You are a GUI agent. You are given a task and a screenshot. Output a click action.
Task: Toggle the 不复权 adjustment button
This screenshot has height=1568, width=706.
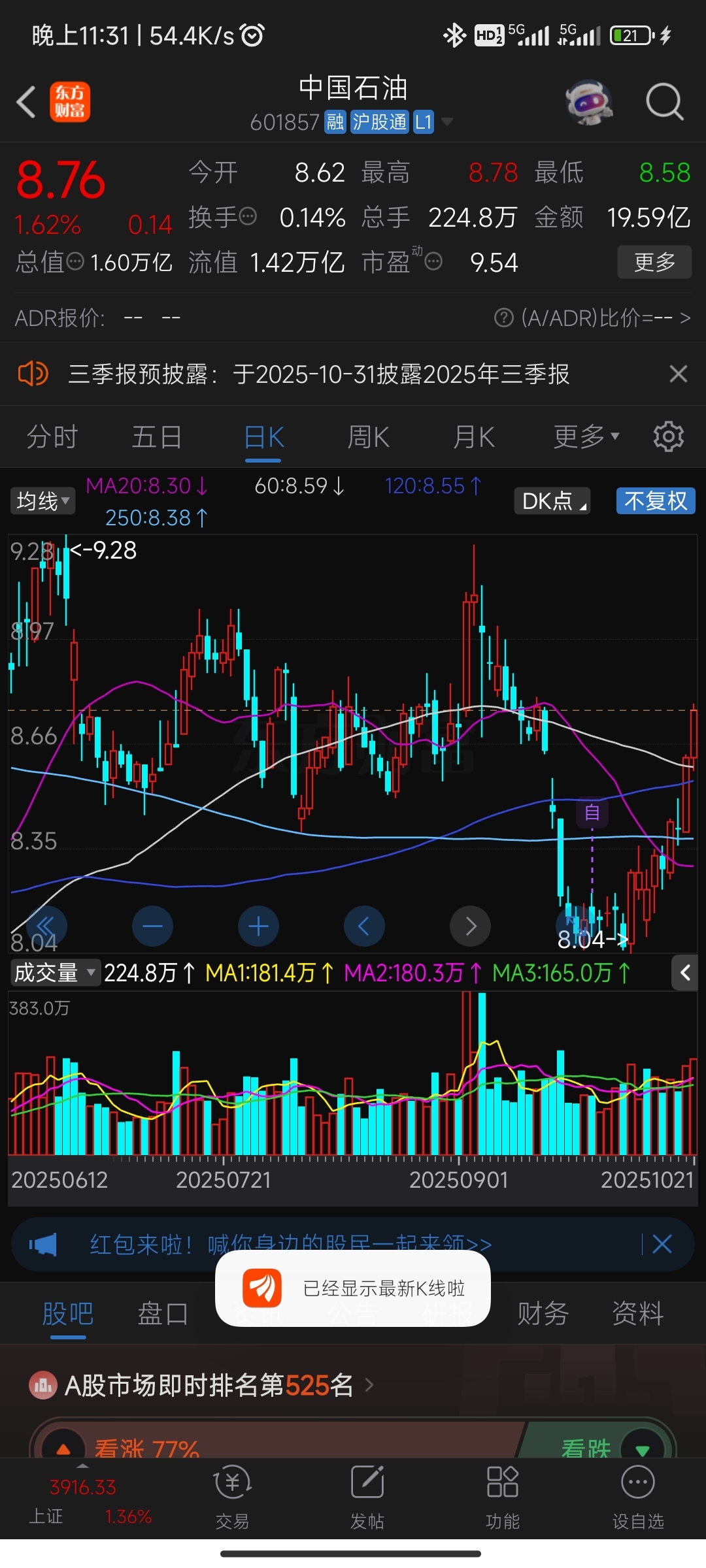pos(656,501)
